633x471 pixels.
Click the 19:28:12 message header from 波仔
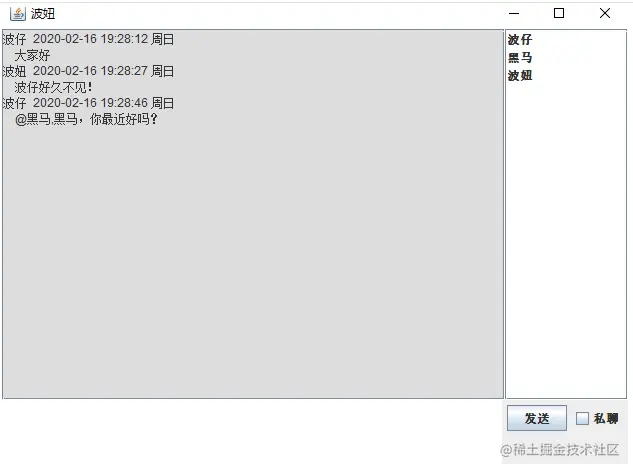click(88, 39)
